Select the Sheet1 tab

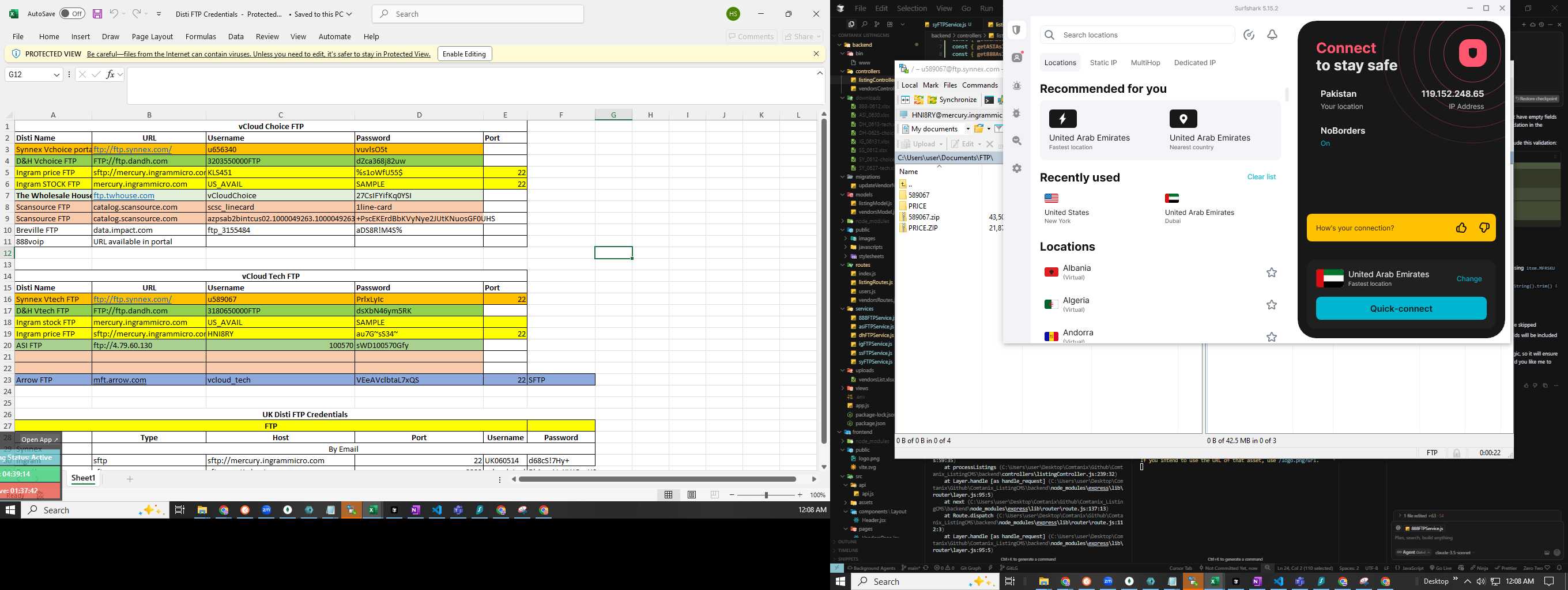click(x=84, y=478)
